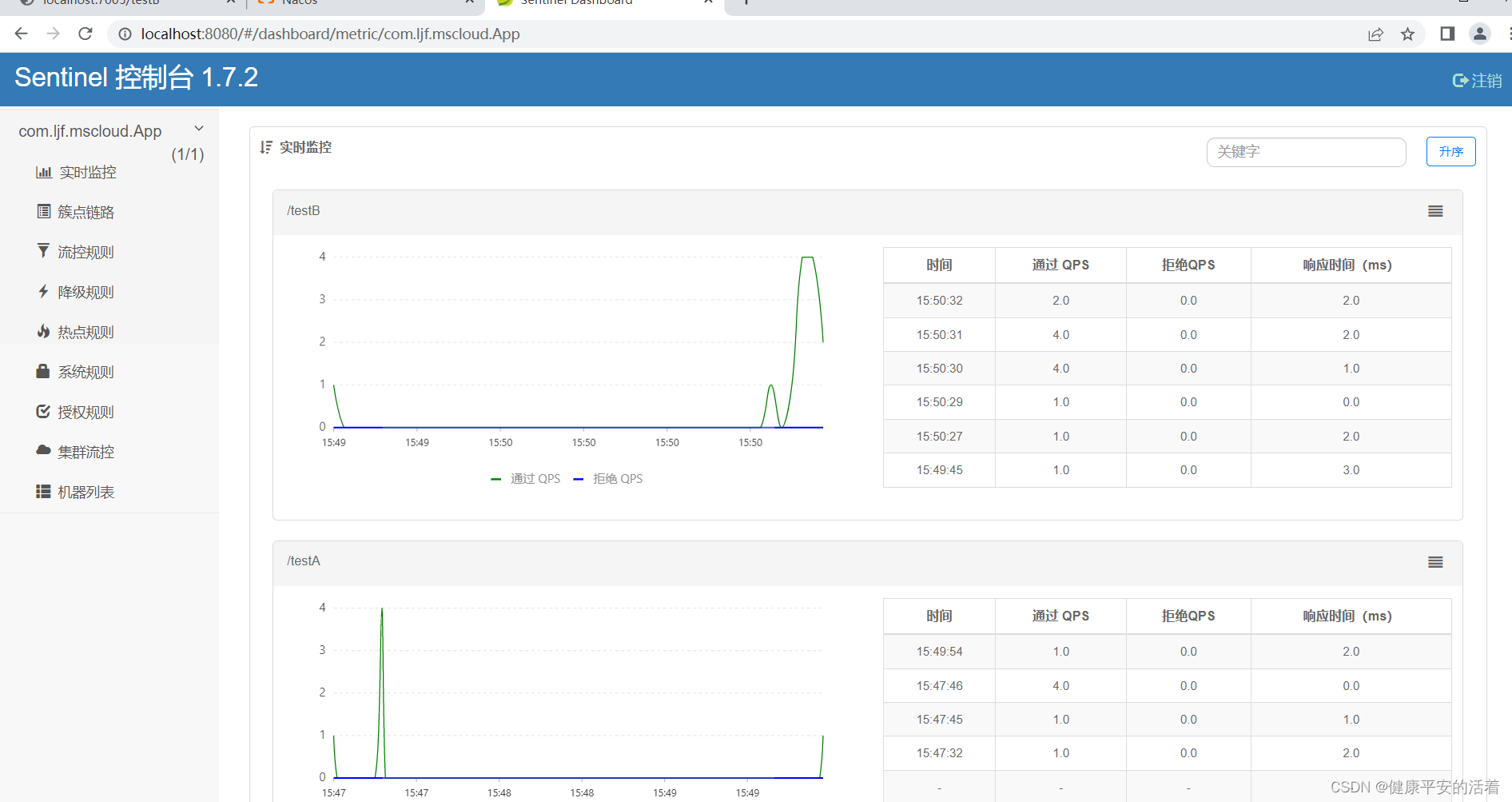Screen dimensions: 1512x802
Task: Click the /testB resource title
Action: coord(304,210)
